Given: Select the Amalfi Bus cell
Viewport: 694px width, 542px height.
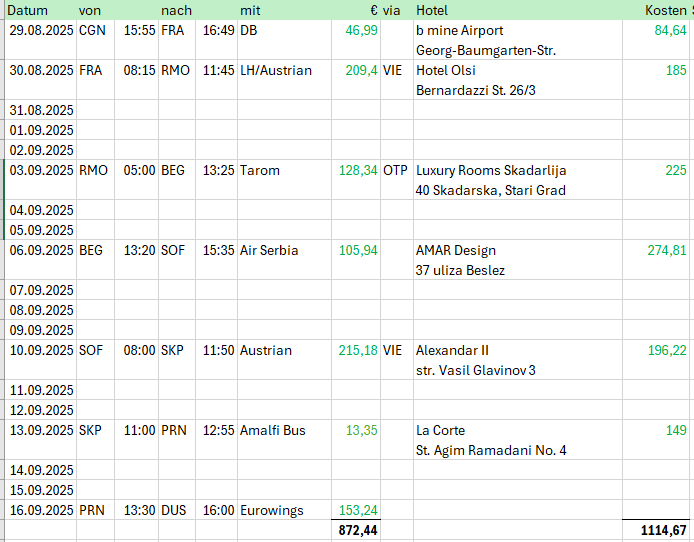Looking at the screenshot, I should pyautogui.click(x=284, y=440).
